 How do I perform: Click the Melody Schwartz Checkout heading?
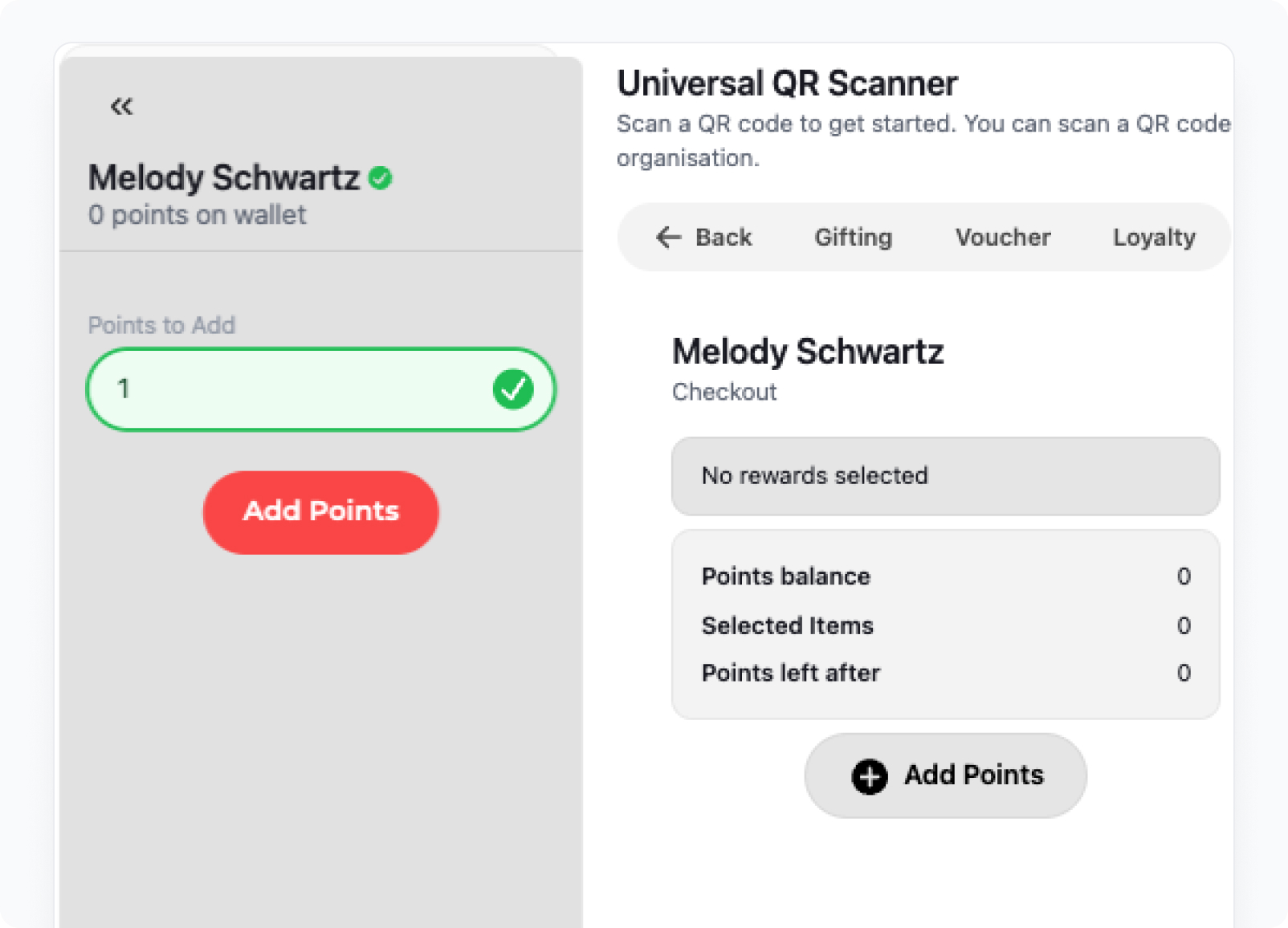pos(808,352)
